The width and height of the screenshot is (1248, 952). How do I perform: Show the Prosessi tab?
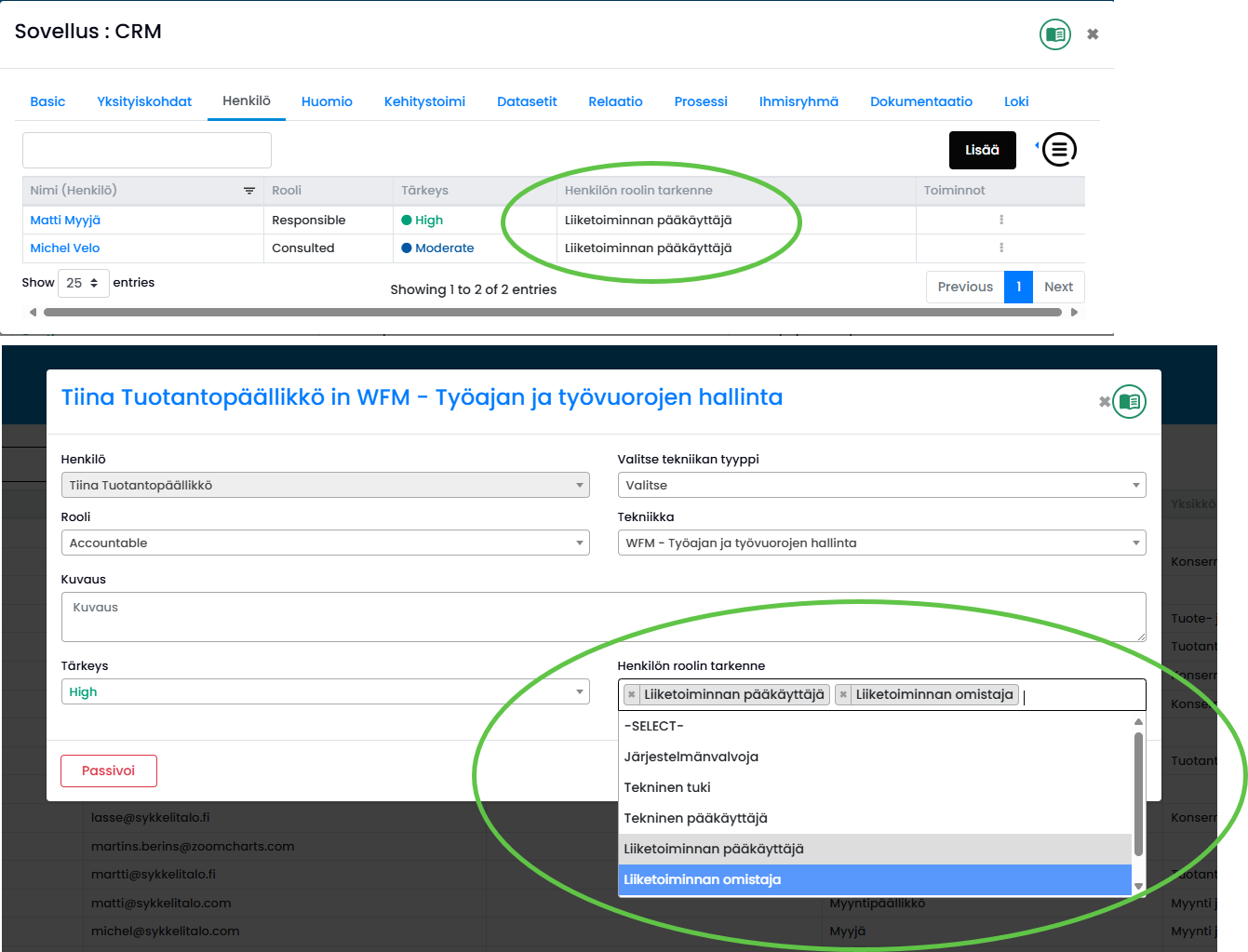(701, 101)
